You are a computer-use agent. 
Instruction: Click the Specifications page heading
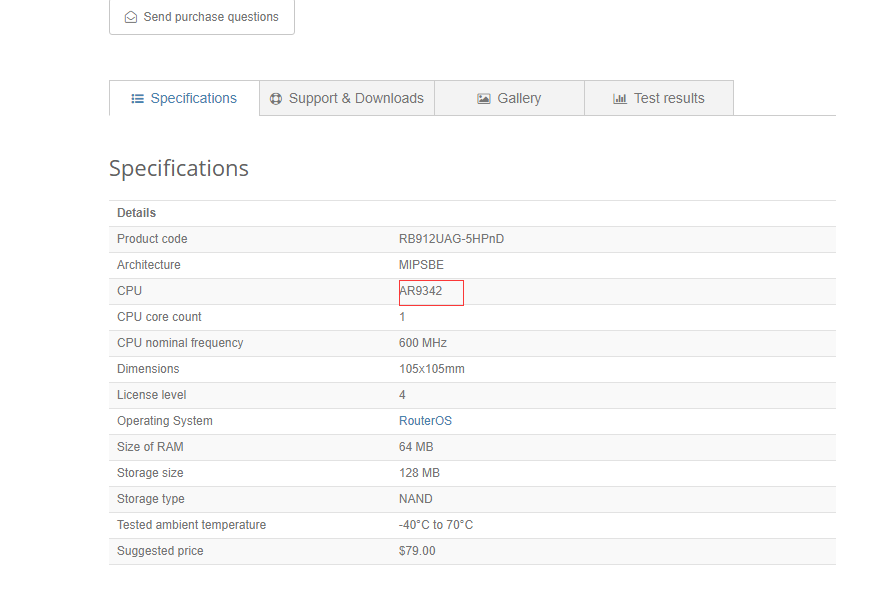pyautogui.click(x=179, y=168)
